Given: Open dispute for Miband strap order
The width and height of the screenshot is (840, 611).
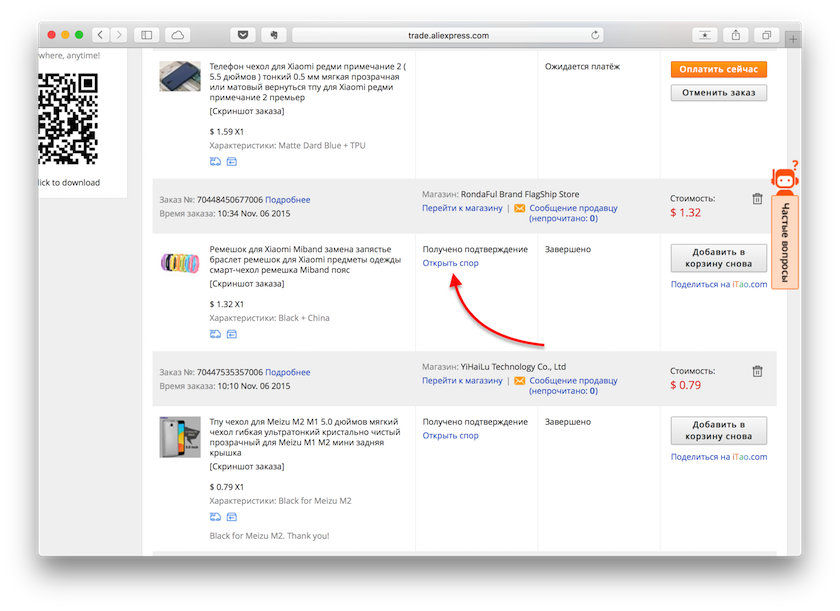Looking at the screenshot, I should tap(451, 263).
